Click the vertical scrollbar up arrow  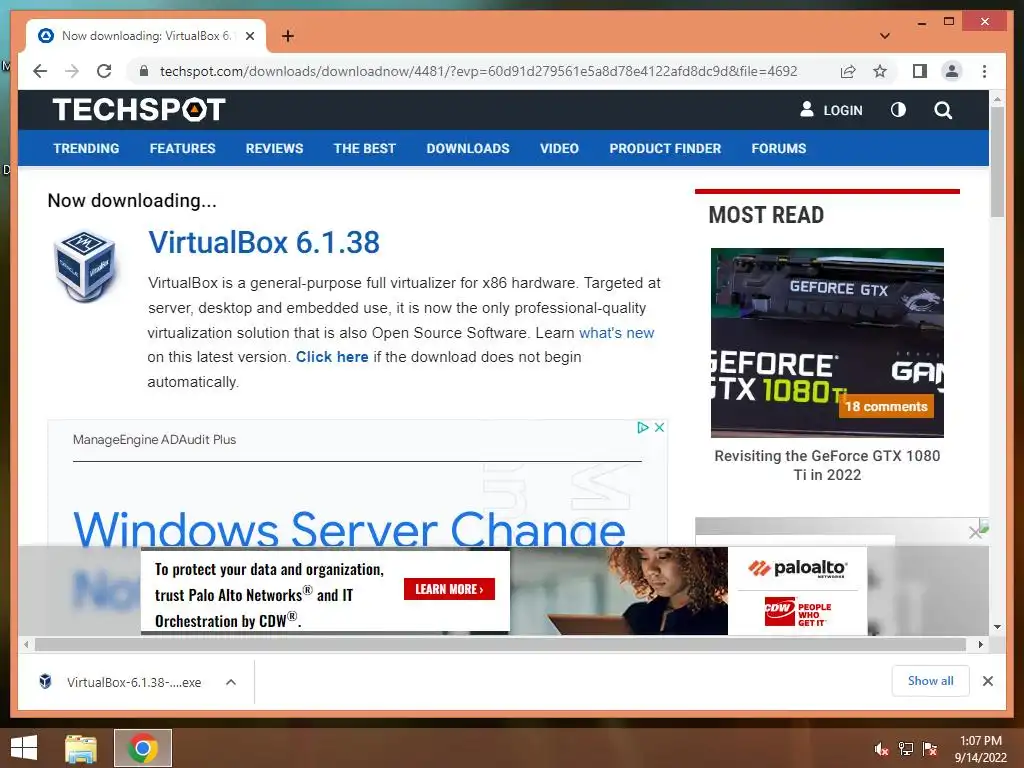(x=997, y=99)
